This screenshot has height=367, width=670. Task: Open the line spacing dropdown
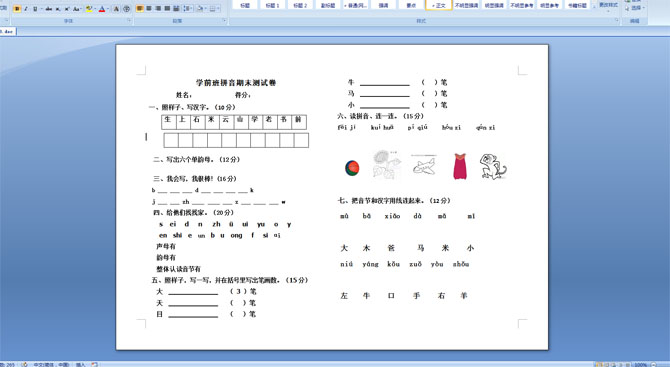tap(188, 9)
